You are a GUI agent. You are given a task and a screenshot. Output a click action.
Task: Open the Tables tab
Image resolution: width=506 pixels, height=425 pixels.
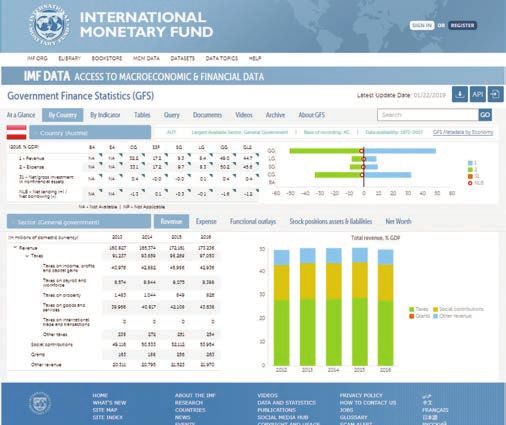point(142,115)
